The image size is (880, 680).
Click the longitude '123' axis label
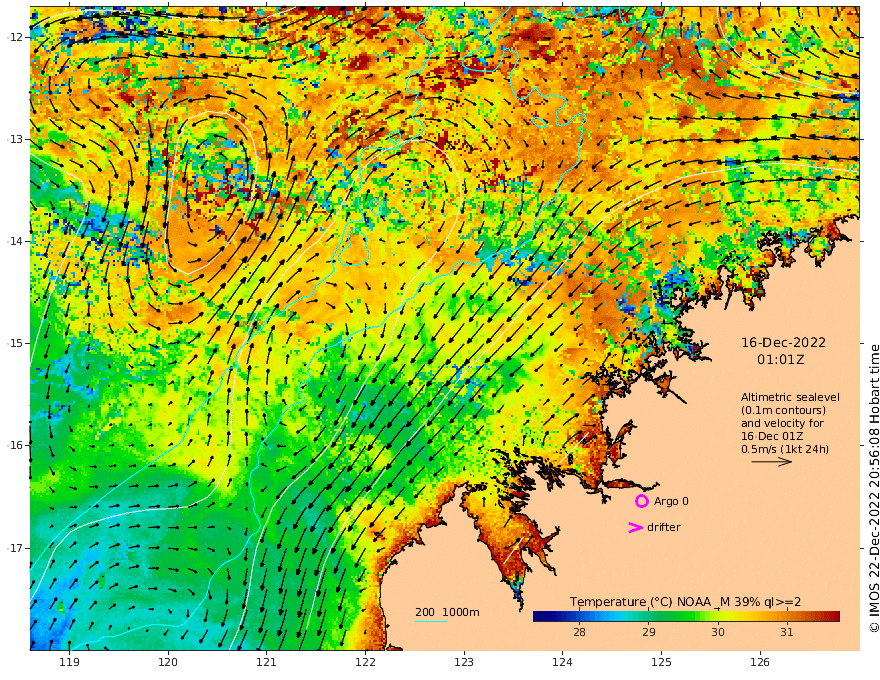coord(464,662)
